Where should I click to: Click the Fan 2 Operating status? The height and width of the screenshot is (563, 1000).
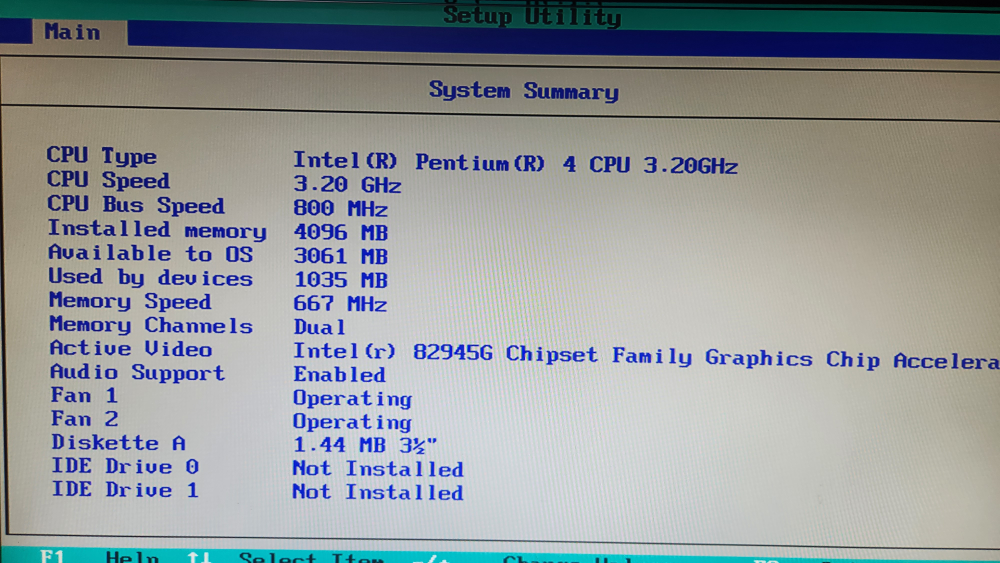[x=352, y=423]
